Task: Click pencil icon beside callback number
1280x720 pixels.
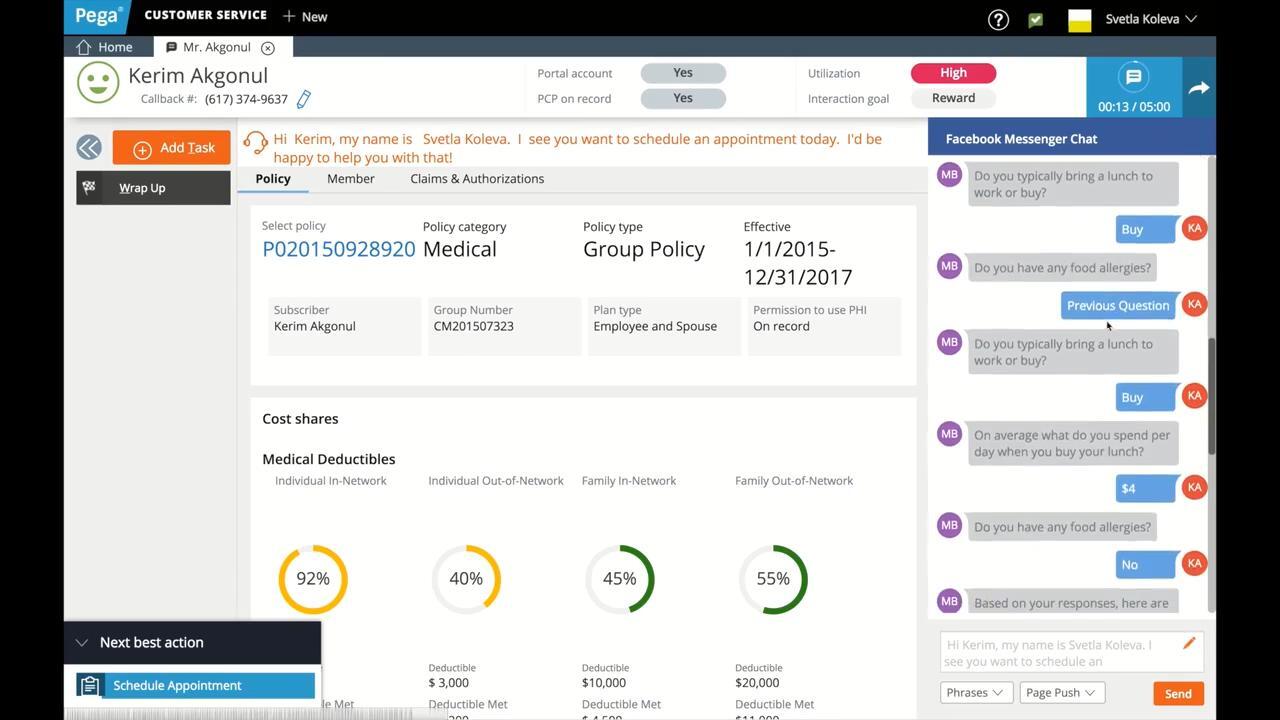Action: pos(303,99)
